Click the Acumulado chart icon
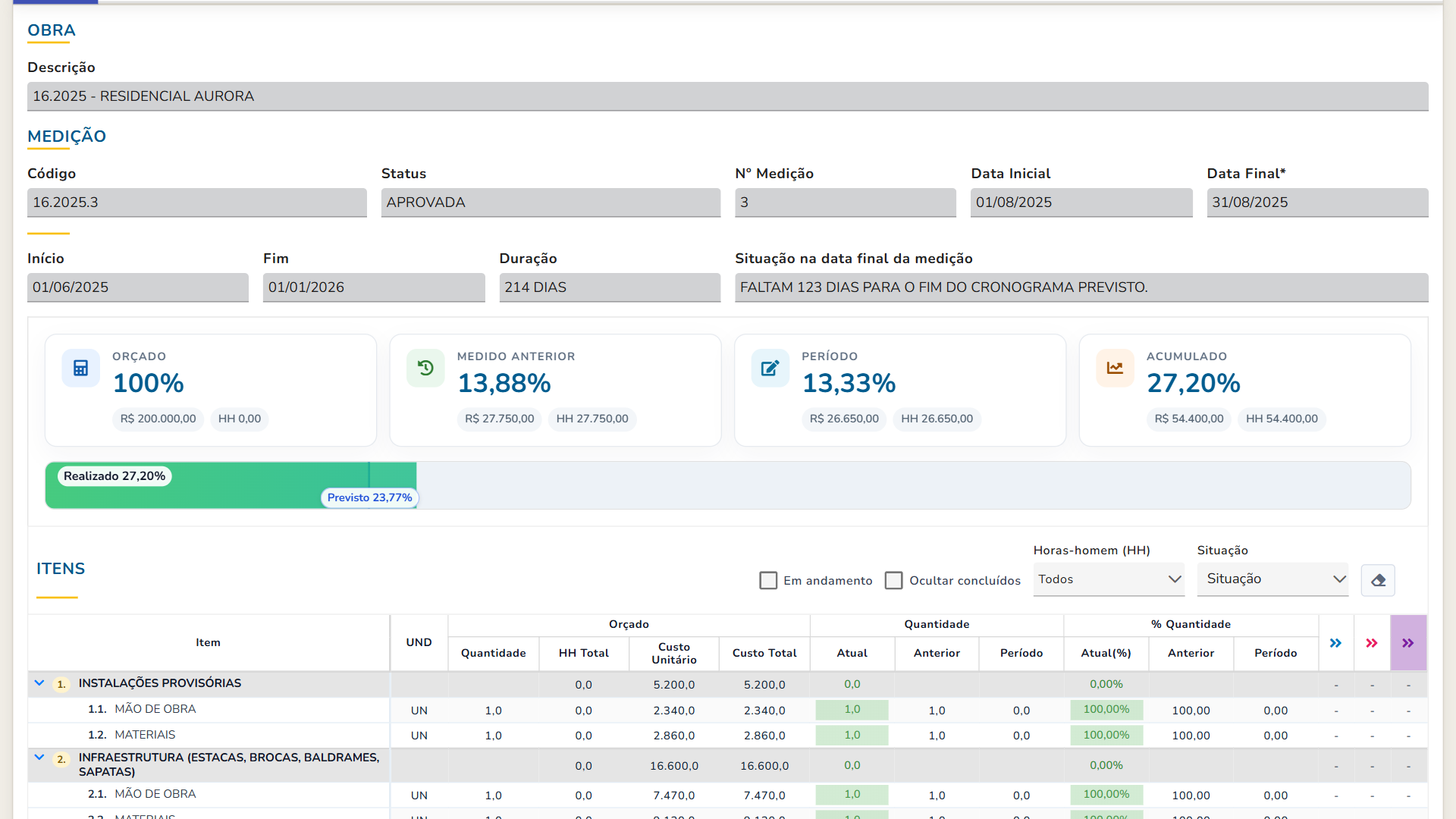 point(1115,369)
